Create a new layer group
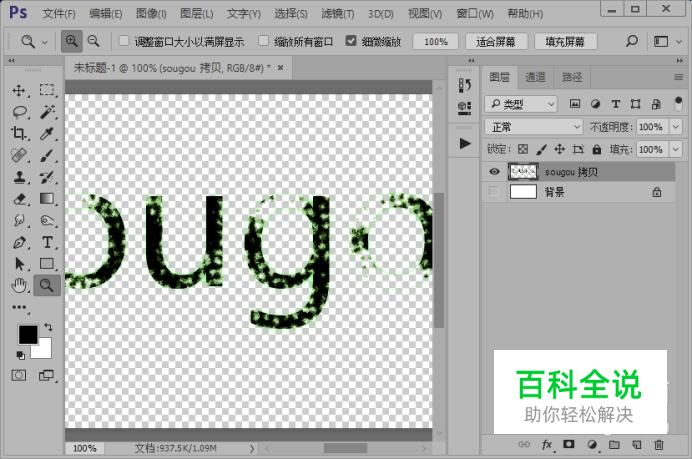692x459 pixels. click(614, 444)
